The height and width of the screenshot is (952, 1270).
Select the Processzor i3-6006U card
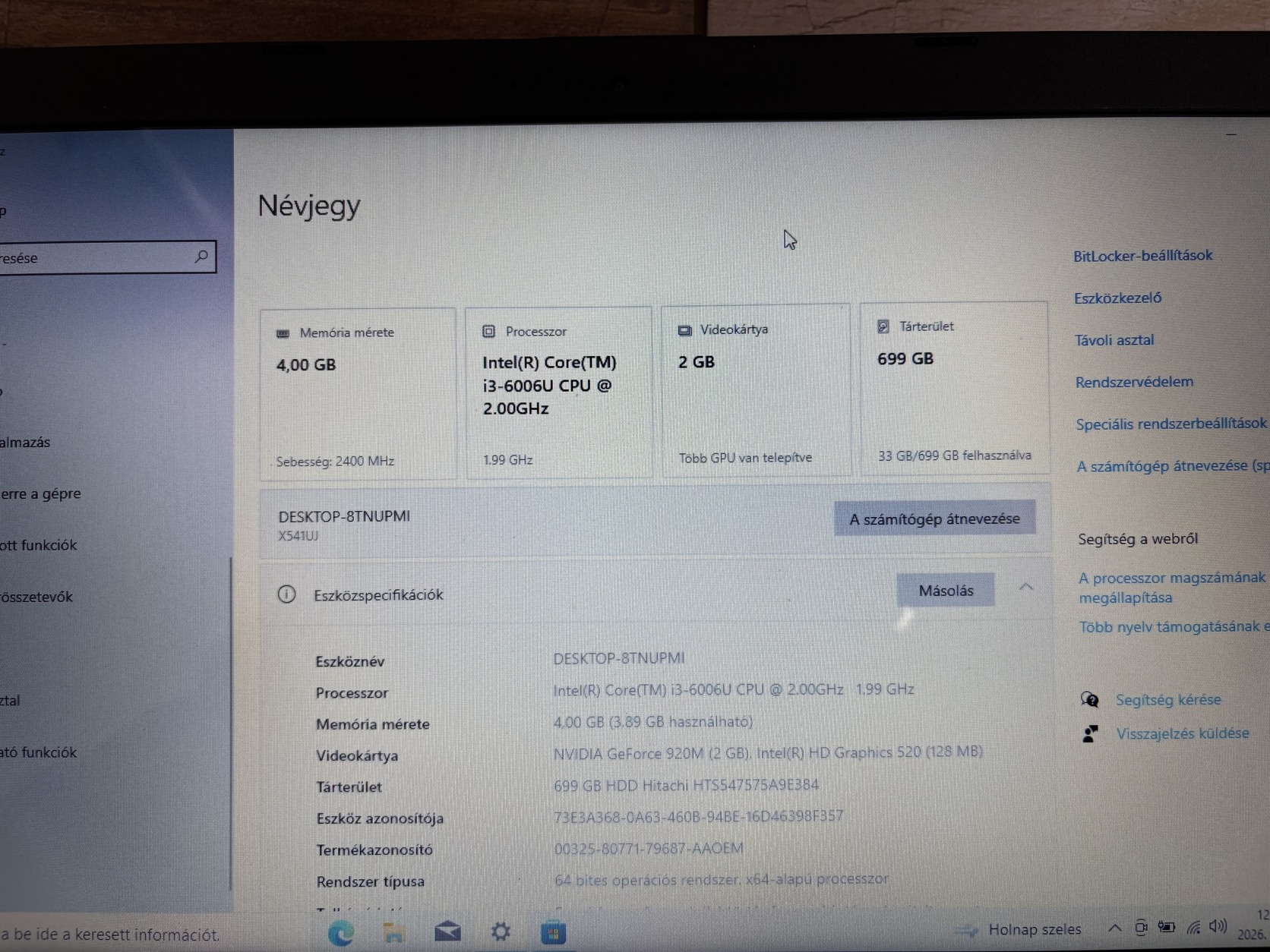coord(558,392)
